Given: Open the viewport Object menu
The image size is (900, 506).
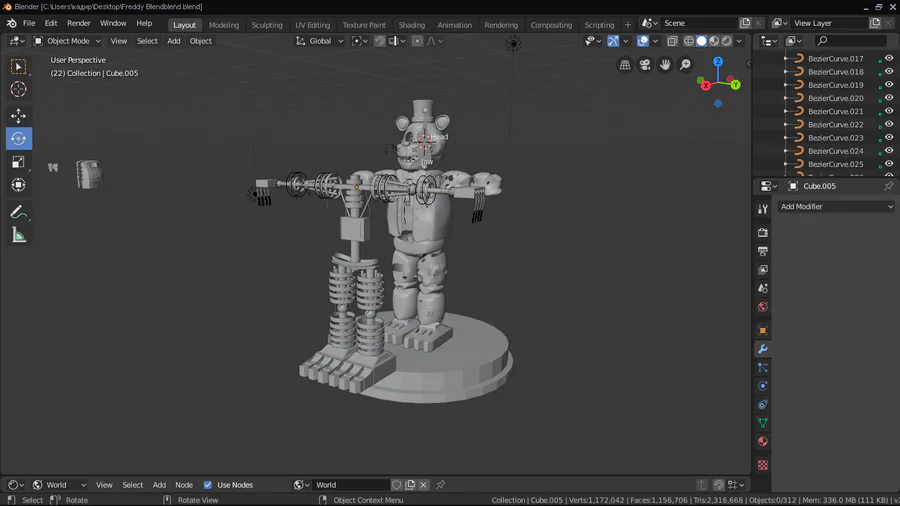Looking at the screenshot, I should [200, 41].
